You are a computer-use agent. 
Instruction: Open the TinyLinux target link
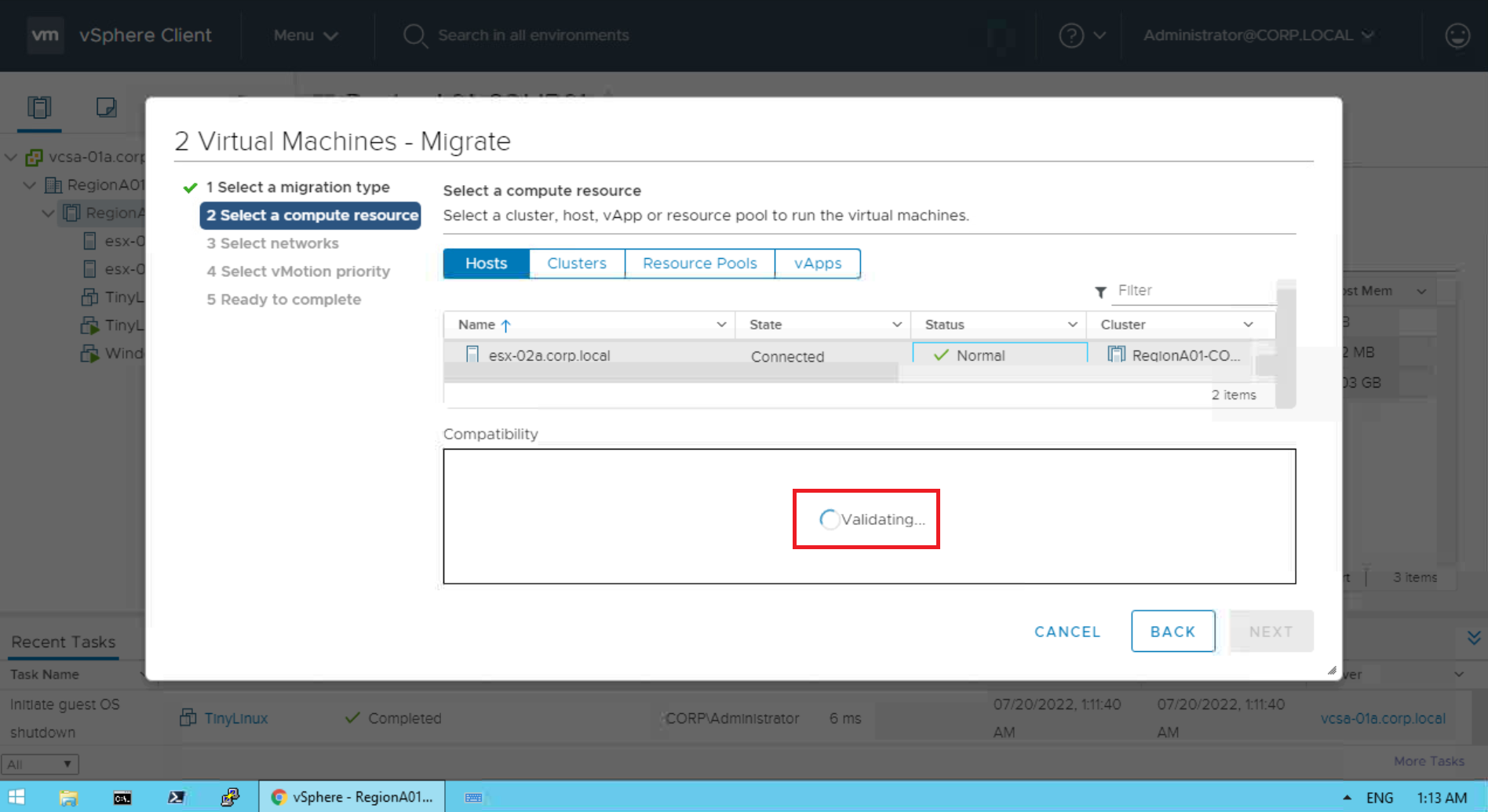tap(236, 718)
